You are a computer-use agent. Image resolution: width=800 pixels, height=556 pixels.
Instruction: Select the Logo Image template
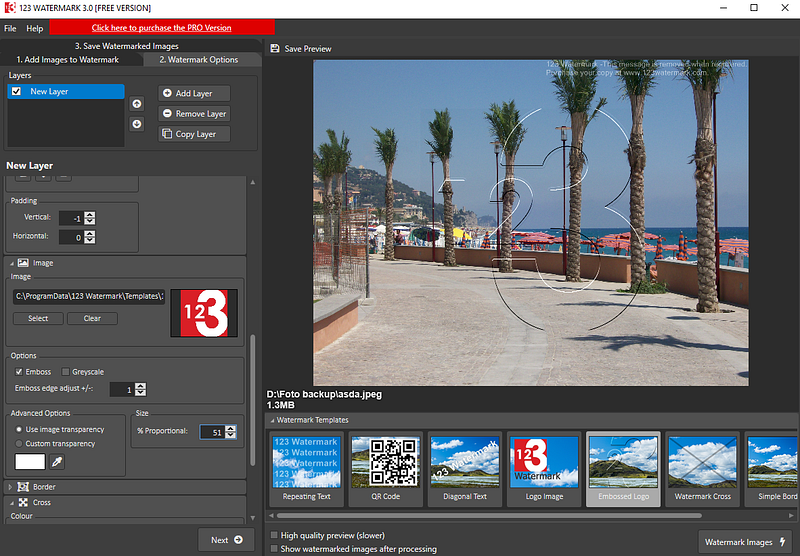click(x=544, y=469)
